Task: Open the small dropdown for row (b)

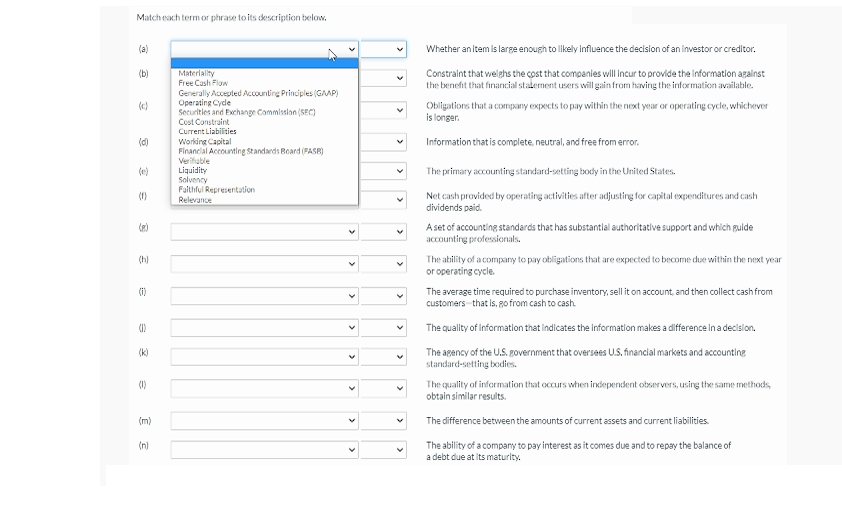Action: tap(383, 78)
